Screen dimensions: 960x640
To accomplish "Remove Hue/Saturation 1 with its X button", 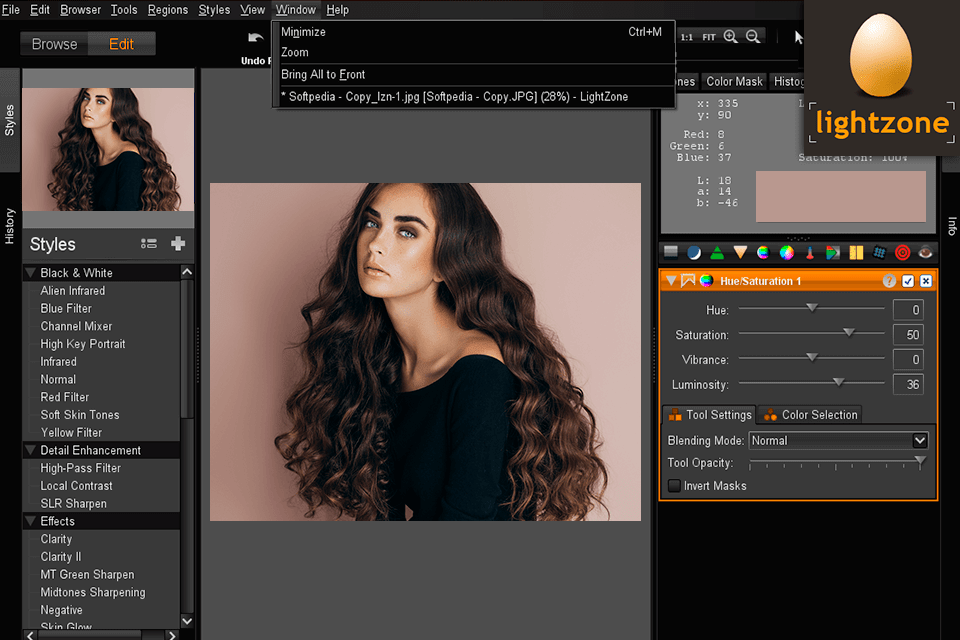I will point(926,281).
